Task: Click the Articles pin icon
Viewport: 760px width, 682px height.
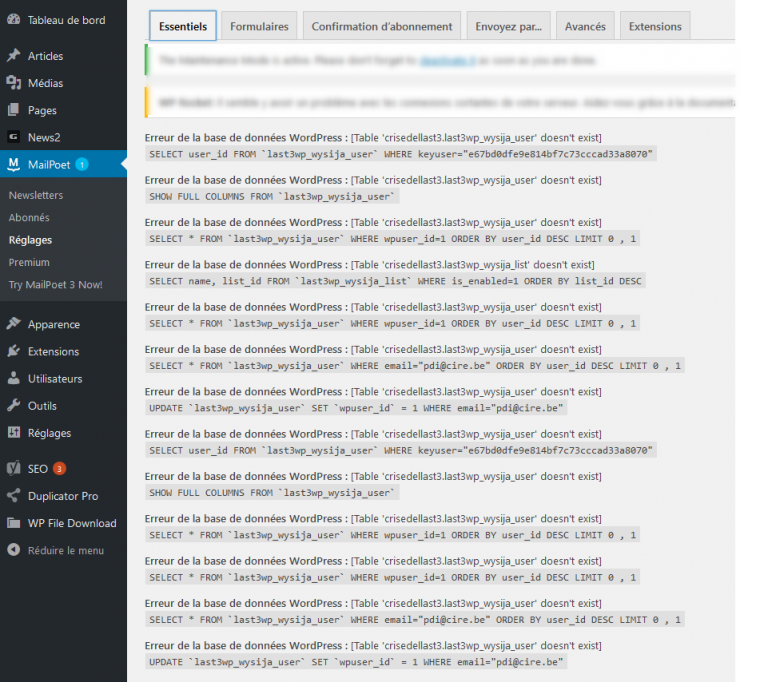Action: click(14, 55)
